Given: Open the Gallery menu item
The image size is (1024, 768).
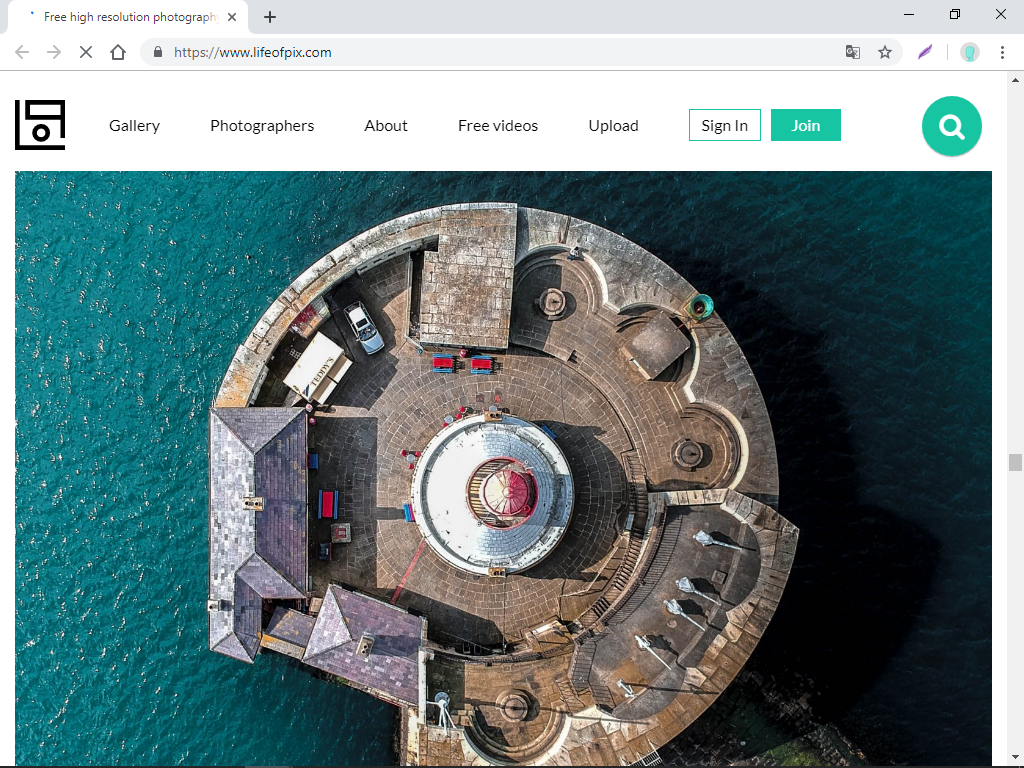Looking at the screenshot, I should click(x=135, y=125).
